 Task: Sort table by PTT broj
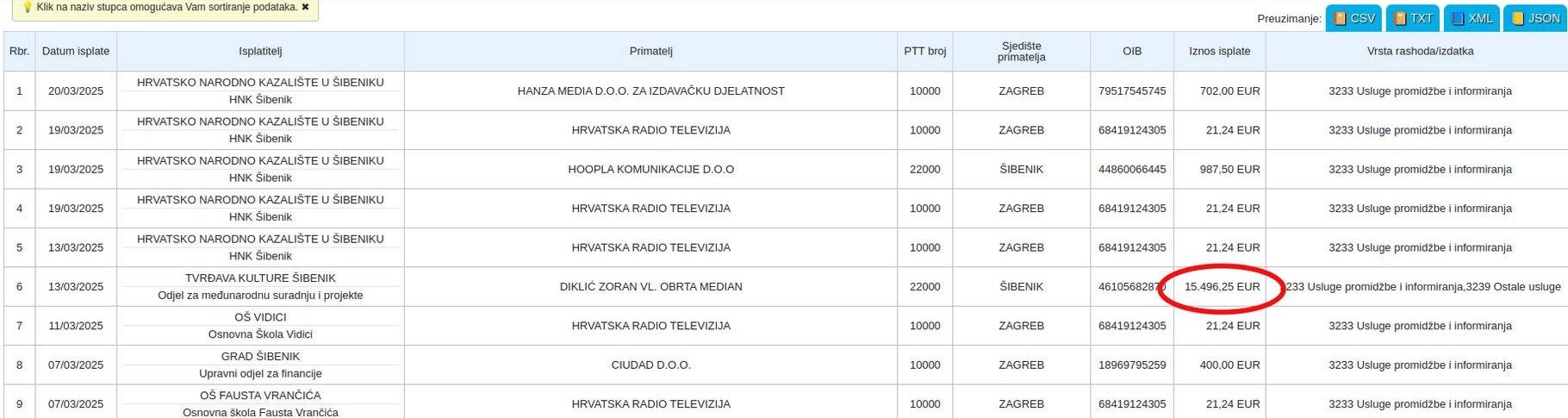924,52
